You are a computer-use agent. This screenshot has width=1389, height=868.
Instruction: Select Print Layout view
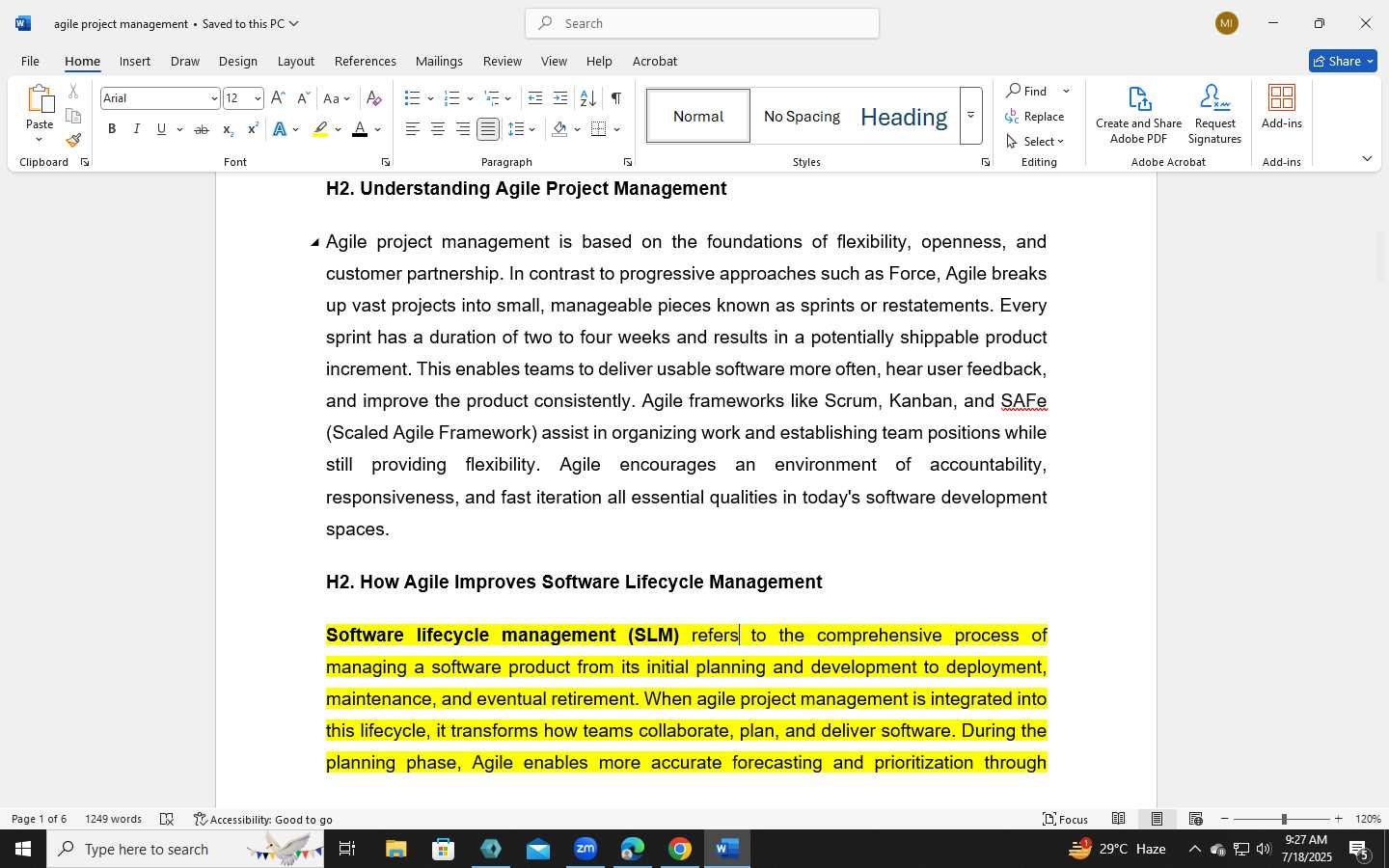point(1157,819)
